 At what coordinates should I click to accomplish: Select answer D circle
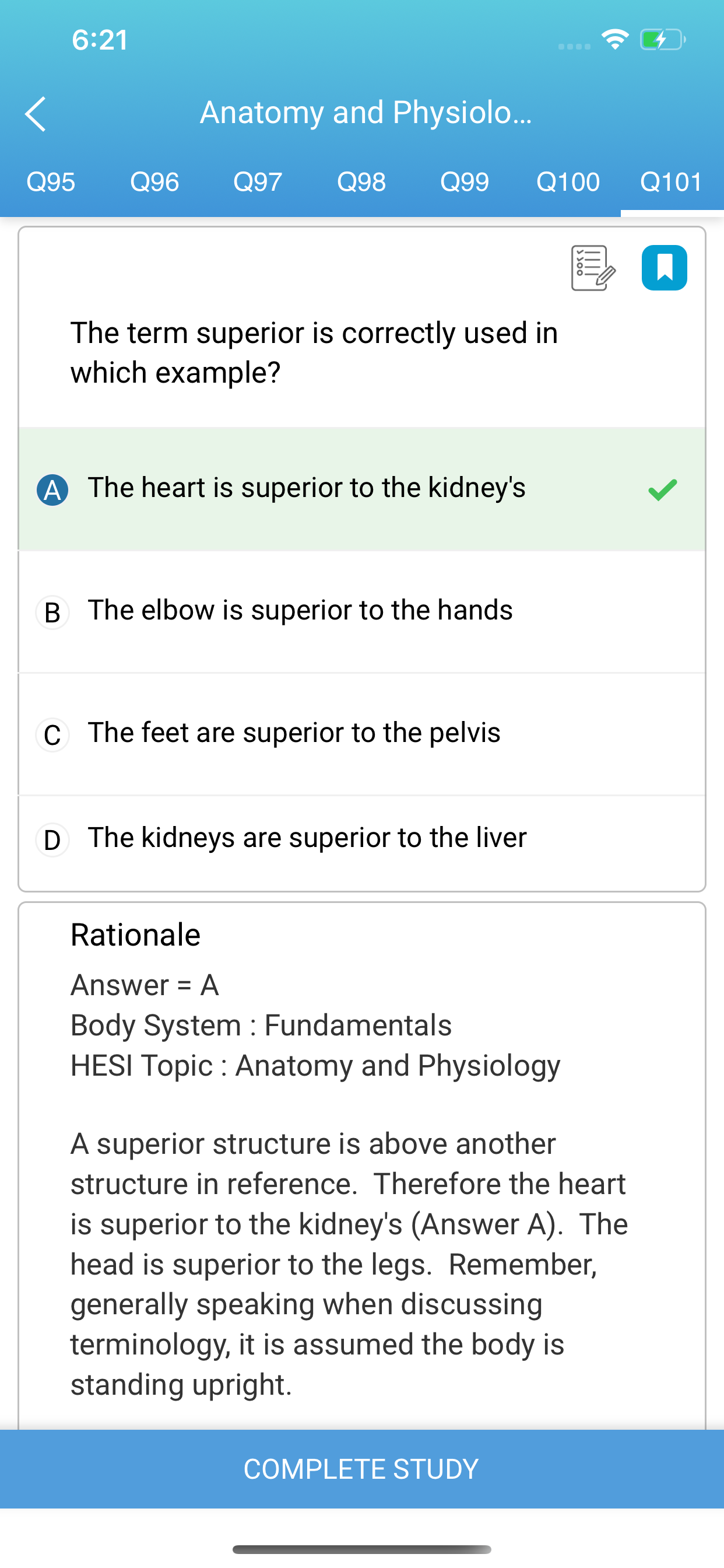coord(52,840)
